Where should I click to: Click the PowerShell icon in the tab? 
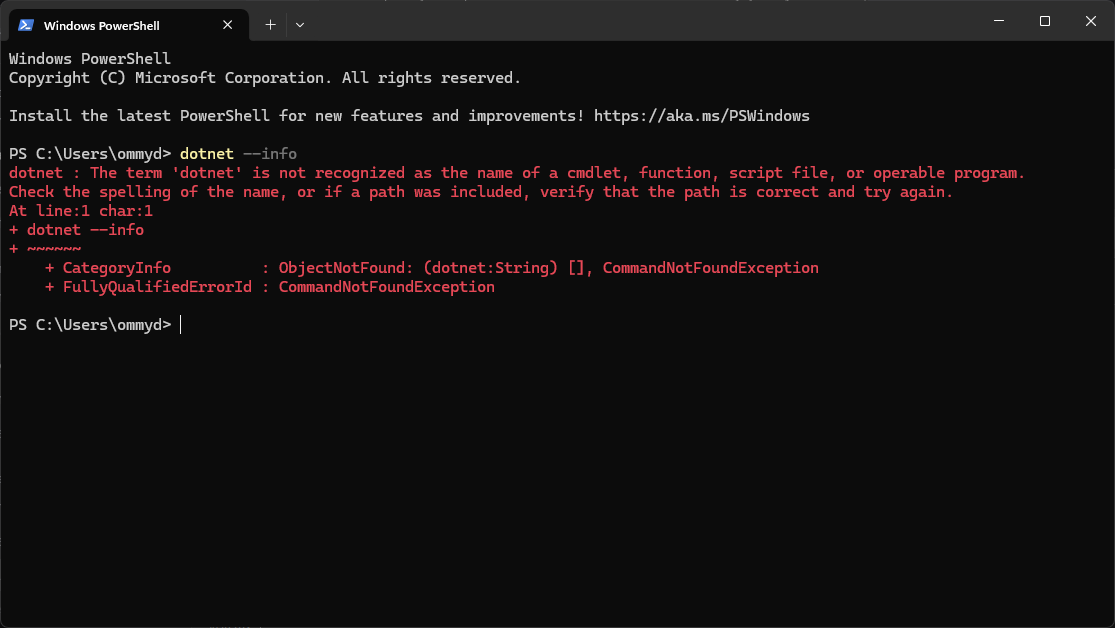coord(26,25)
